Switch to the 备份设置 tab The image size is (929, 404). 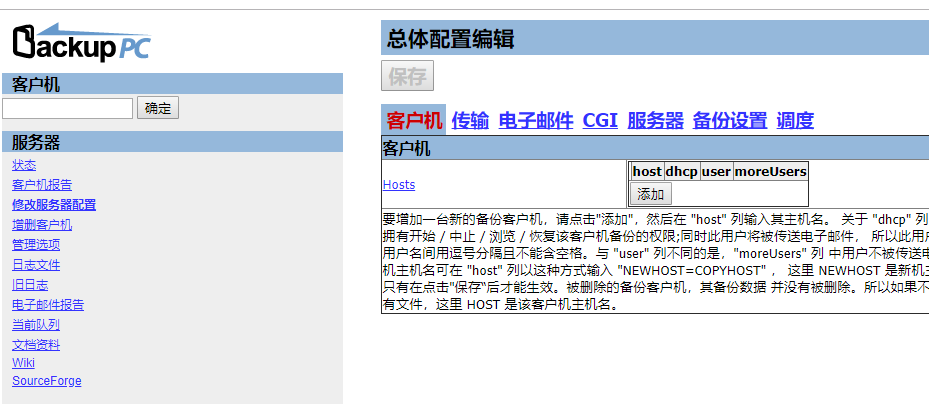click(x=730, y=121)
